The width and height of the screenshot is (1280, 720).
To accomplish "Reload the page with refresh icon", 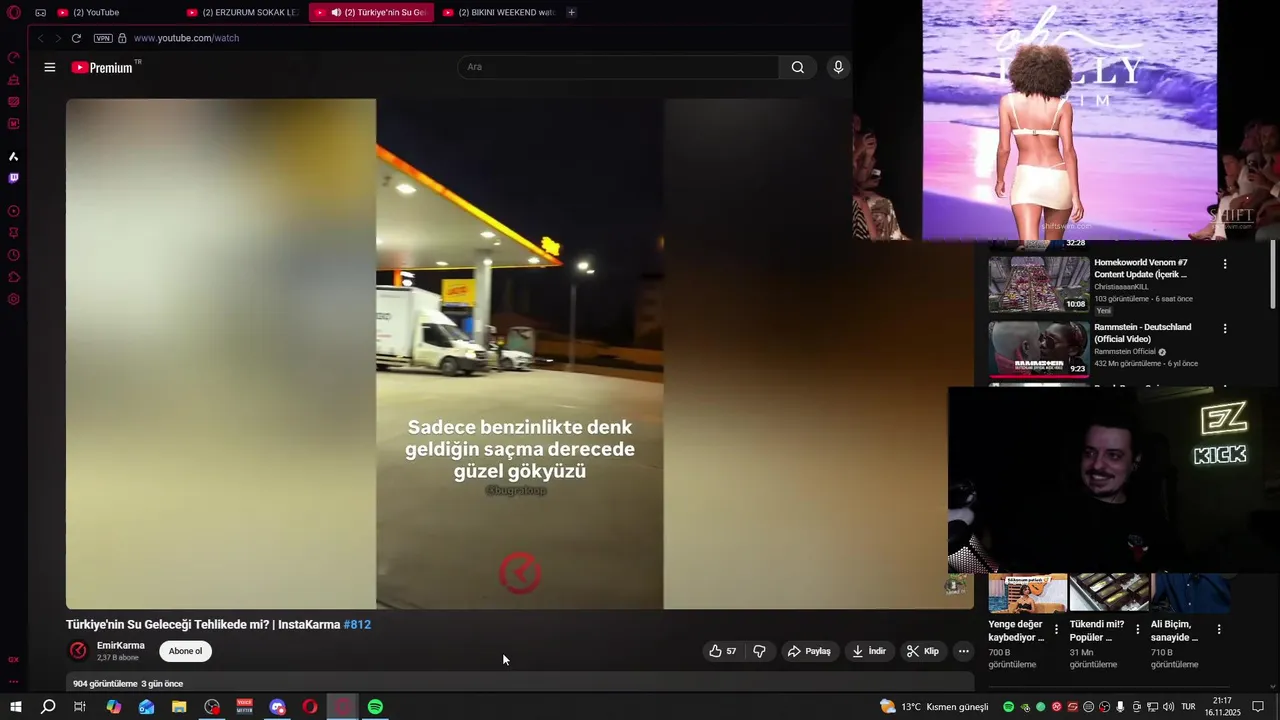I will (x=76, y=38).
